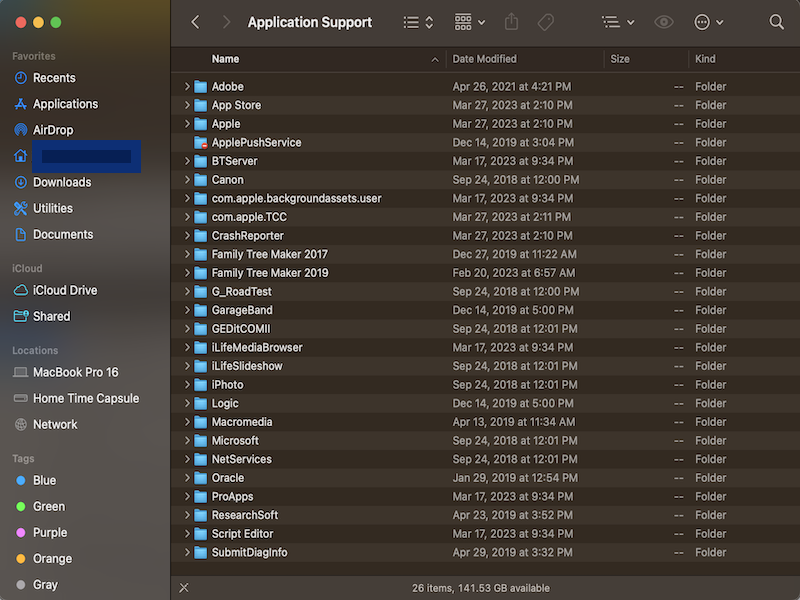This screenshot has width=800, height=600.
Task: Click the Home Time Capsule drive icon
Action: (20, 398)
